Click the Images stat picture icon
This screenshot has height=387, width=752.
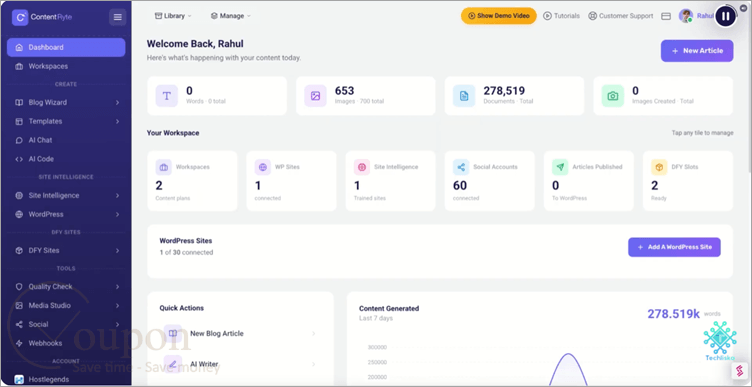pos(315,96)
